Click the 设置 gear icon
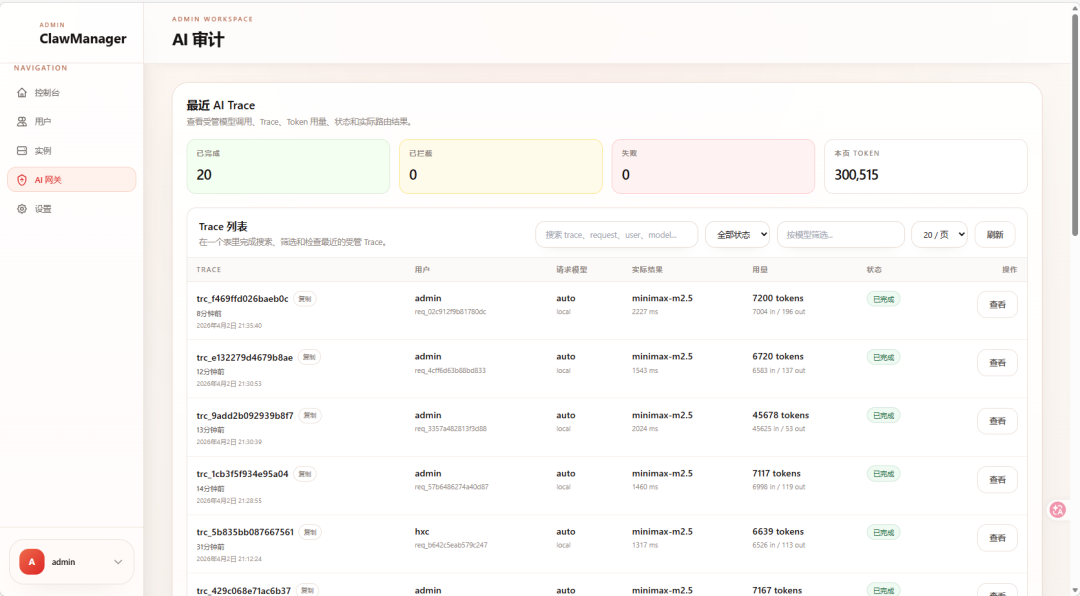Viewport: 1080px width, 596px height. (22, 209)
